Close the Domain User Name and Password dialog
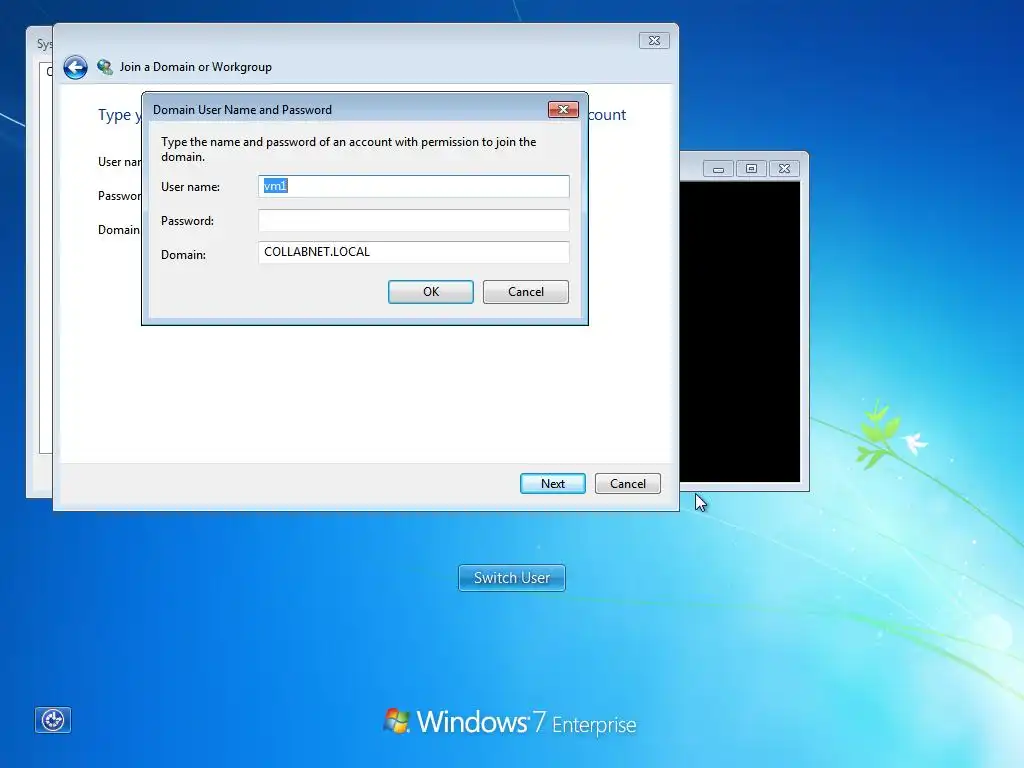The width and height of the screenshot is (1024, 768). click(563, 109)
